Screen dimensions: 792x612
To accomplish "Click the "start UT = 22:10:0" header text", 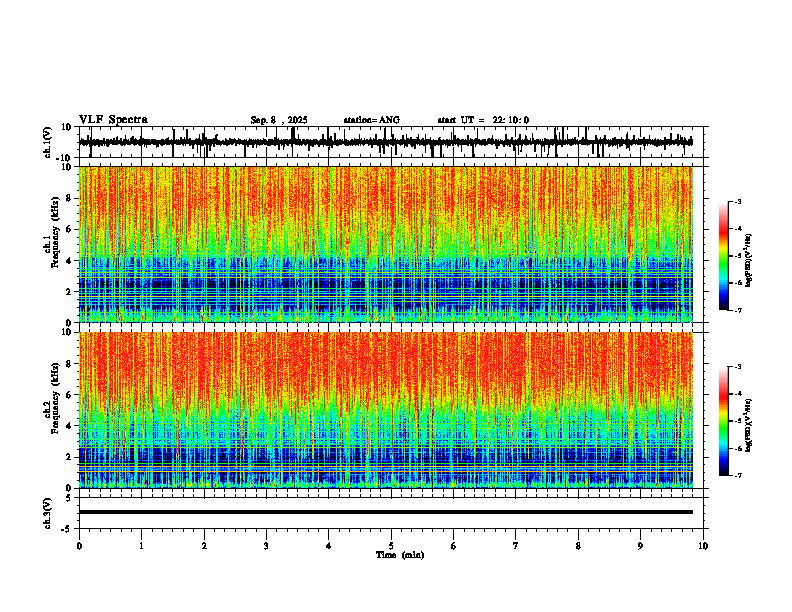I will [483, 120].
